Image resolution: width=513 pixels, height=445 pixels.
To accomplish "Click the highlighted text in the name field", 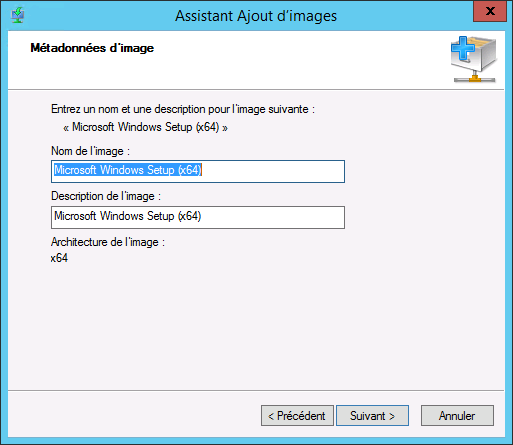I will point(128,170).
